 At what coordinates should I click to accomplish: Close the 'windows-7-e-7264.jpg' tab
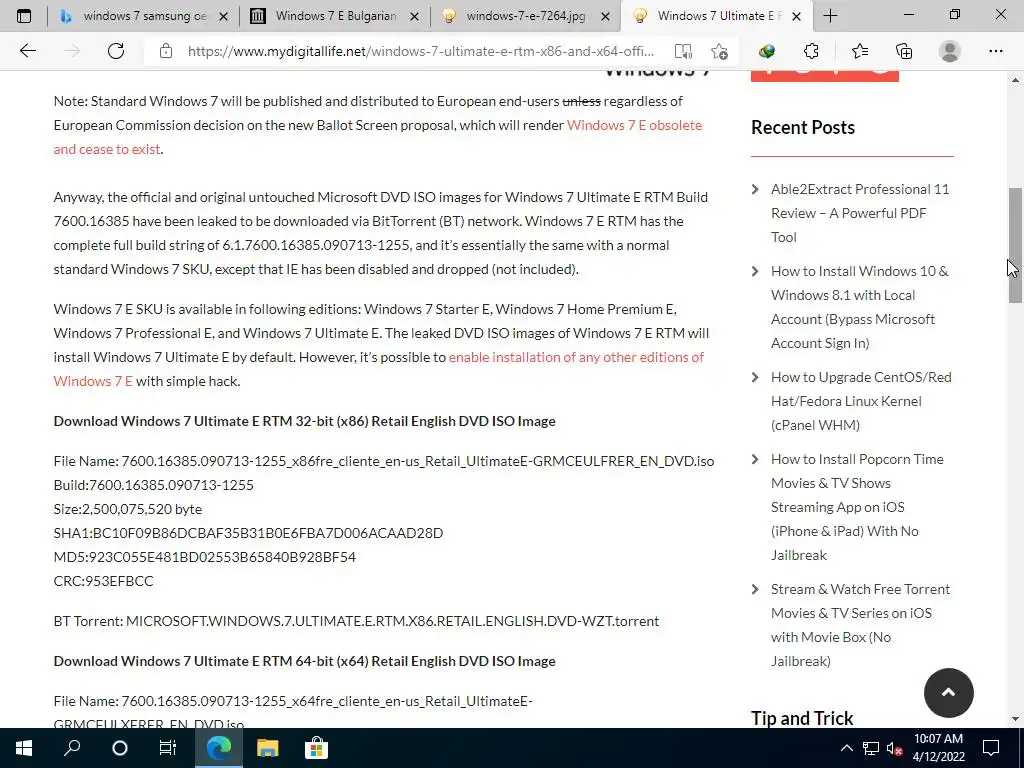pyautogui.click(x=605, y=16)
